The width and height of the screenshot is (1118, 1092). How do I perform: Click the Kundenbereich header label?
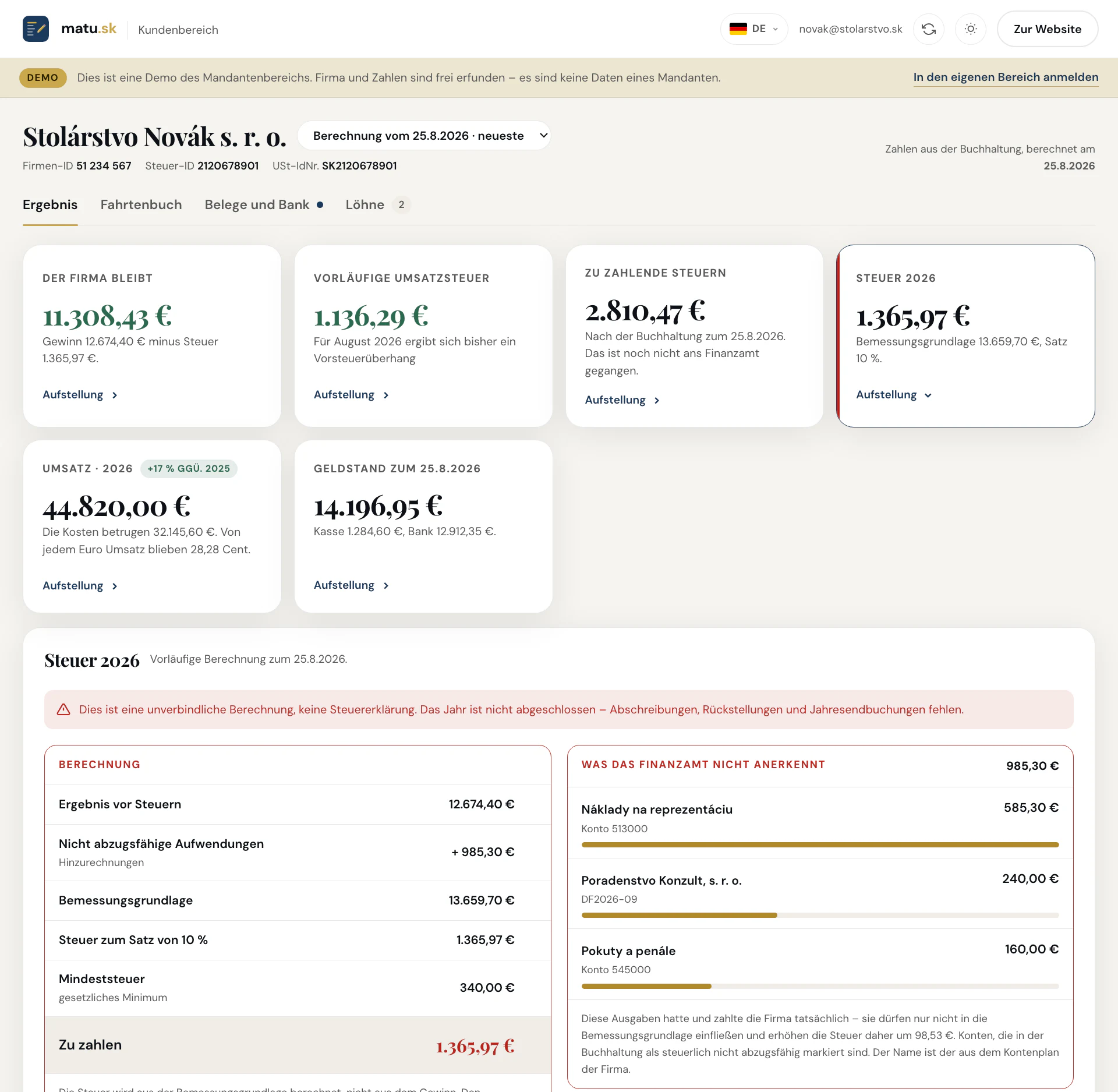(x=178, y=30)
